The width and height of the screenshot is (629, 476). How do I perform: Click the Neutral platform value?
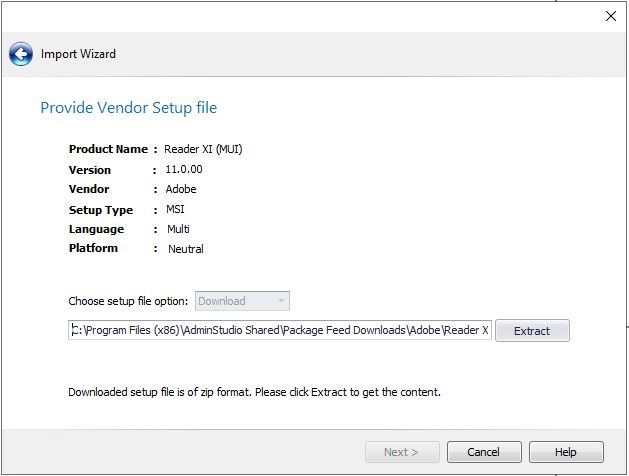[185, 249]
